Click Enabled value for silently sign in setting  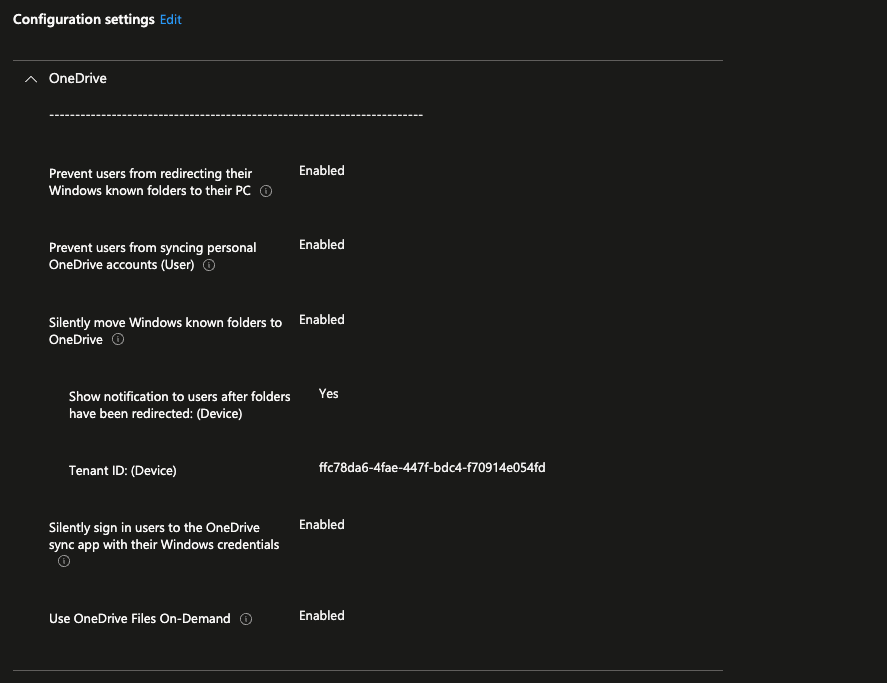[x=321, y=525]
